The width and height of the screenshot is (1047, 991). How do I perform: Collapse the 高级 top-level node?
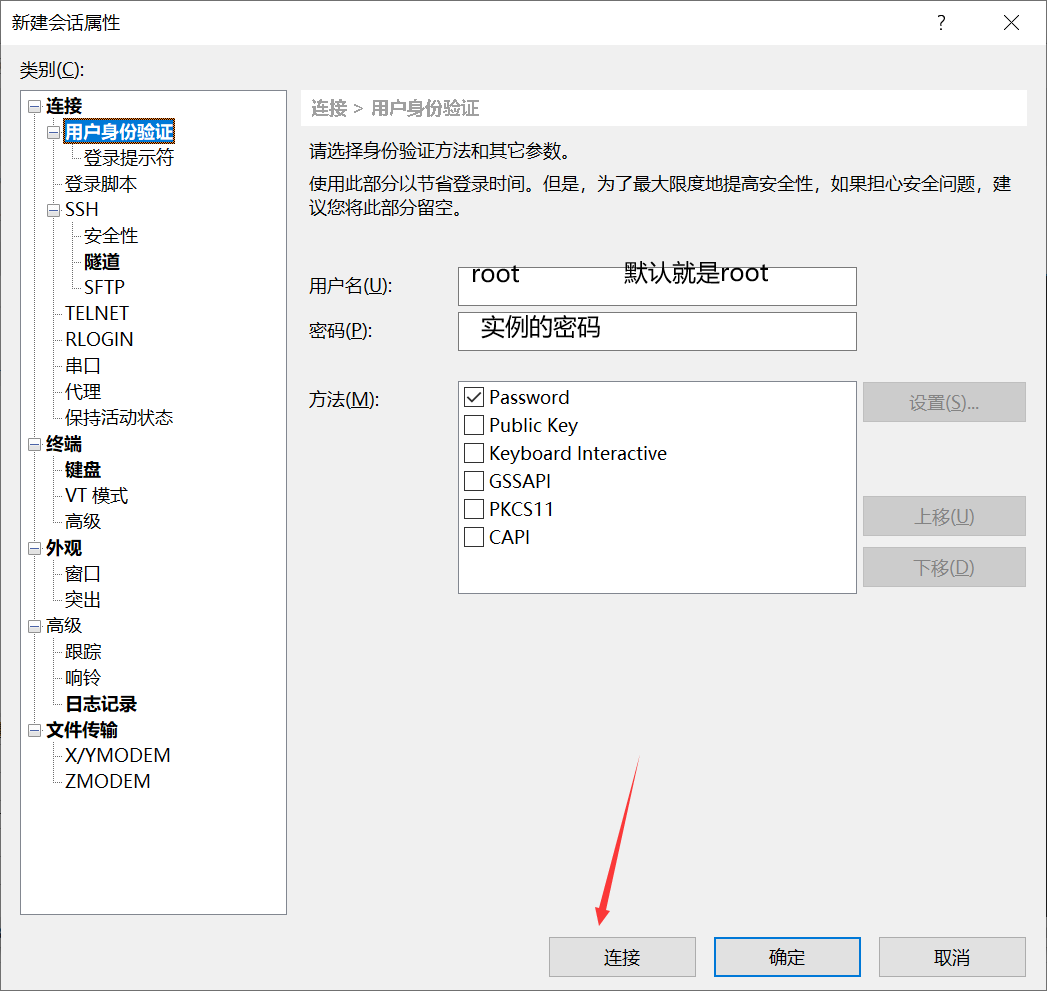35,626
